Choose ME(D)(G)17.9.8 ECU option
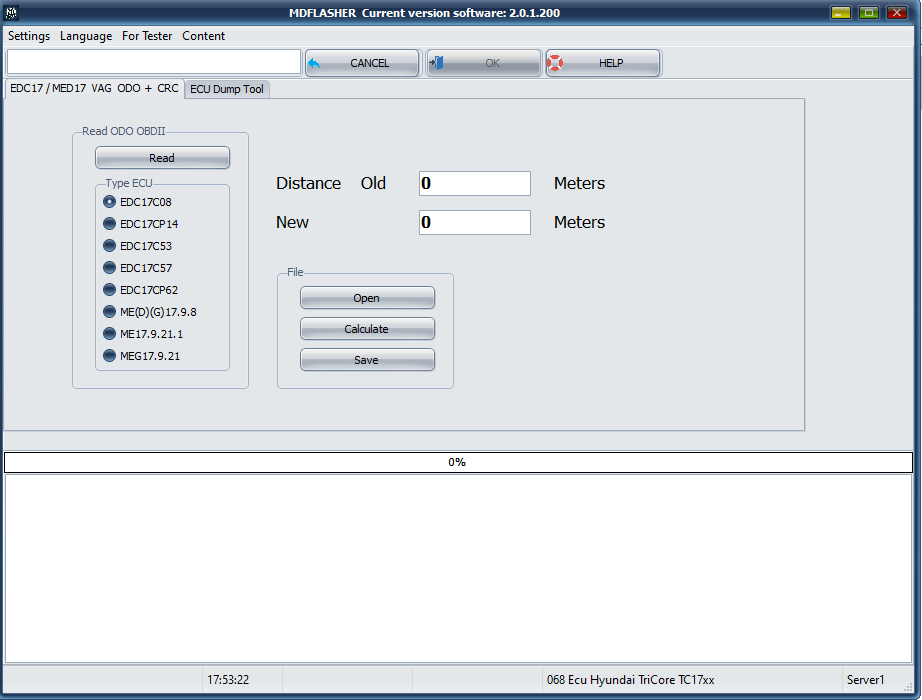The width and height of the screenshot is (922, 700). [110, 312]
